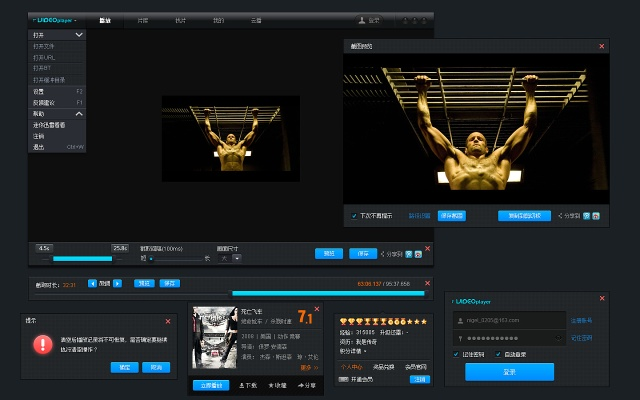The height and width of the screenshot is (400, 640).
Task: Click the share icon in the screenshot preview panel
Action: (x=561, y=215)
